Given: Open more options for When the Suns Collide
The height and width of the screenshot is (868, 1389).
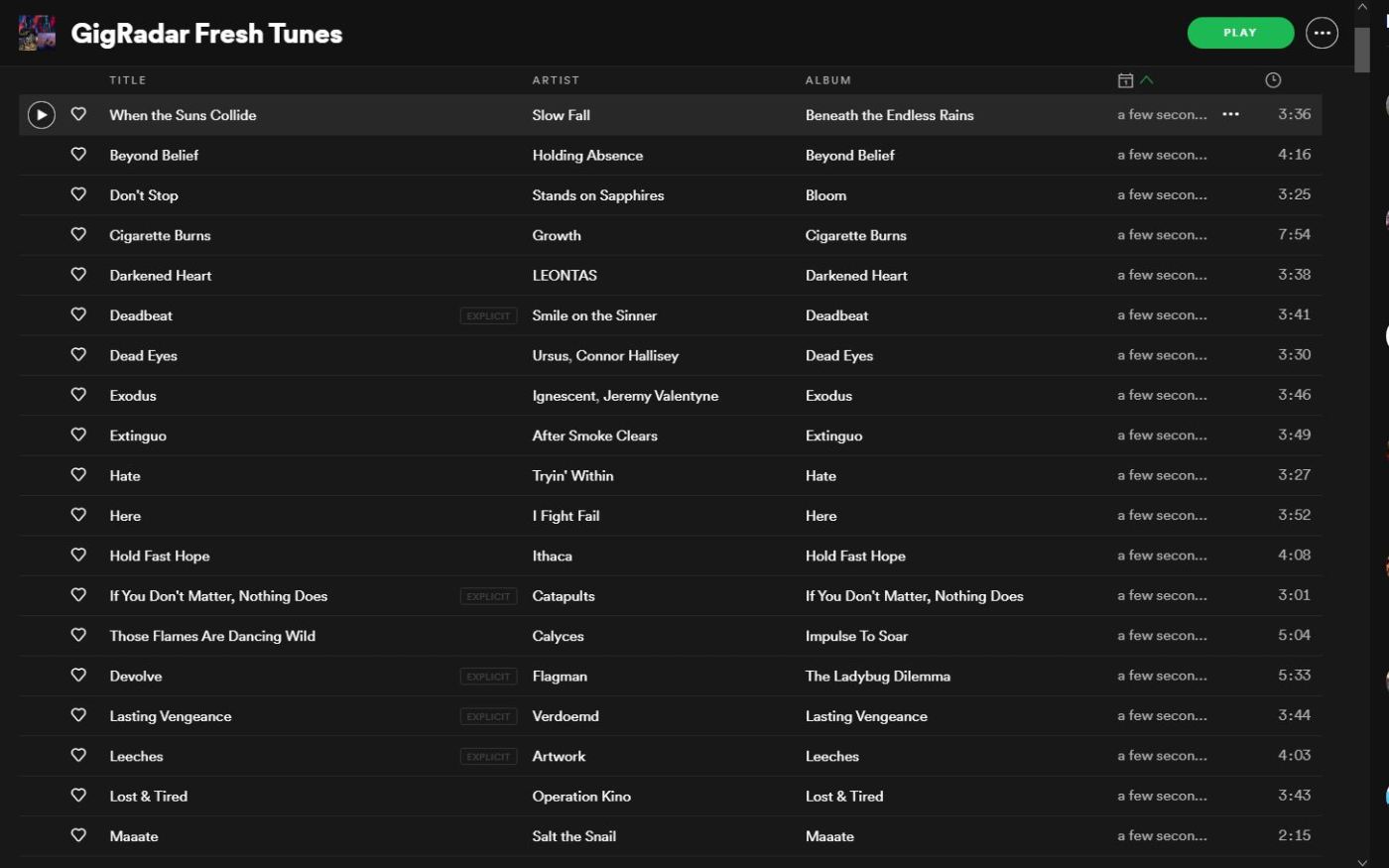Looking at the screenshot, I should click(x=1230, y=114).
